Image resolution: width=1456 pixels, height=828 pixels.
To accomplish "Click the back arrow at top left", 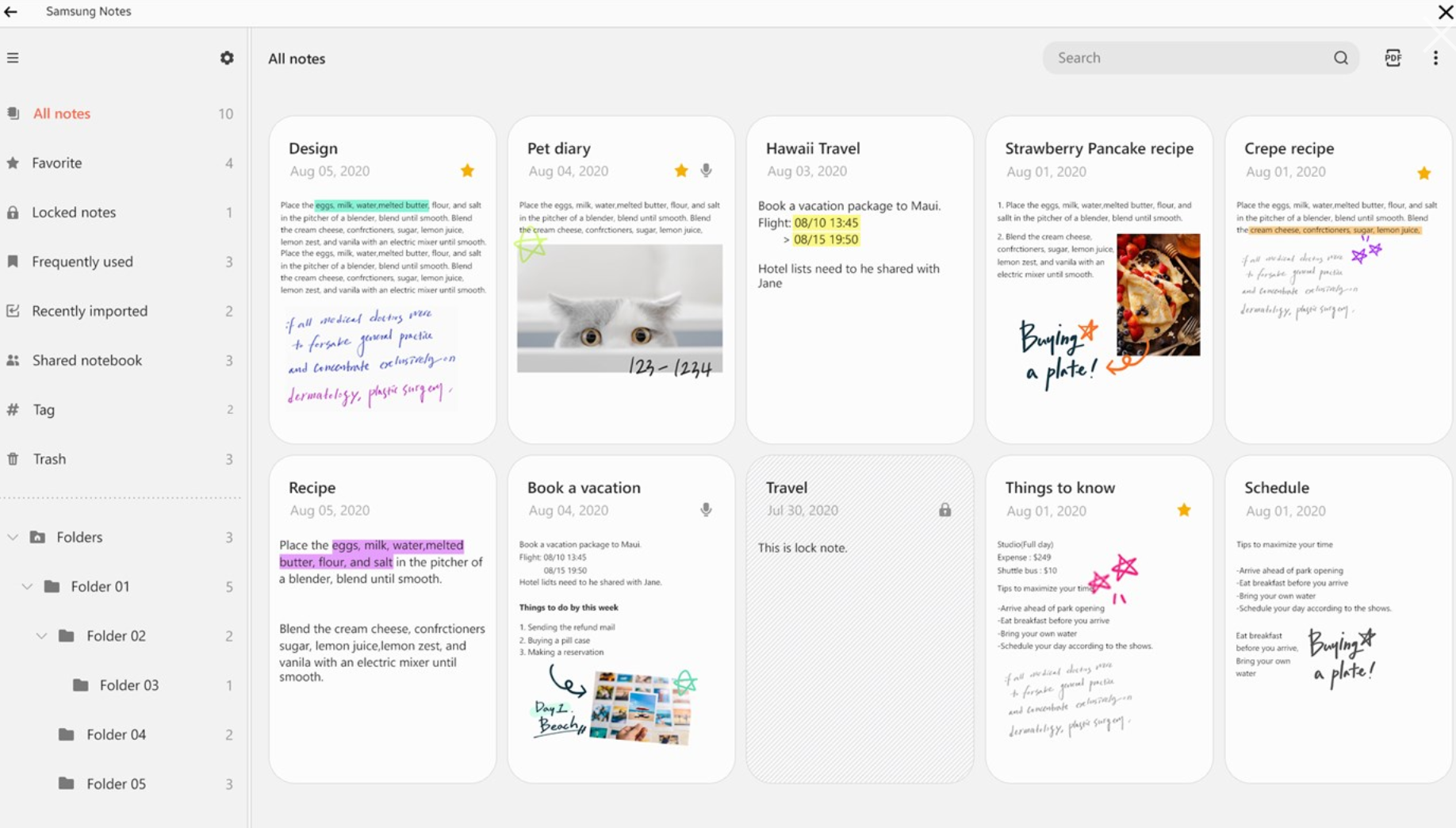I will [x=13, y=11].
